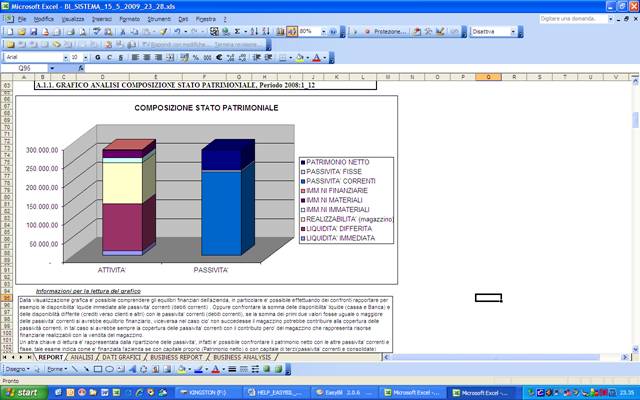
Task: Click the Open file folder icon
Action: point(22,32)
